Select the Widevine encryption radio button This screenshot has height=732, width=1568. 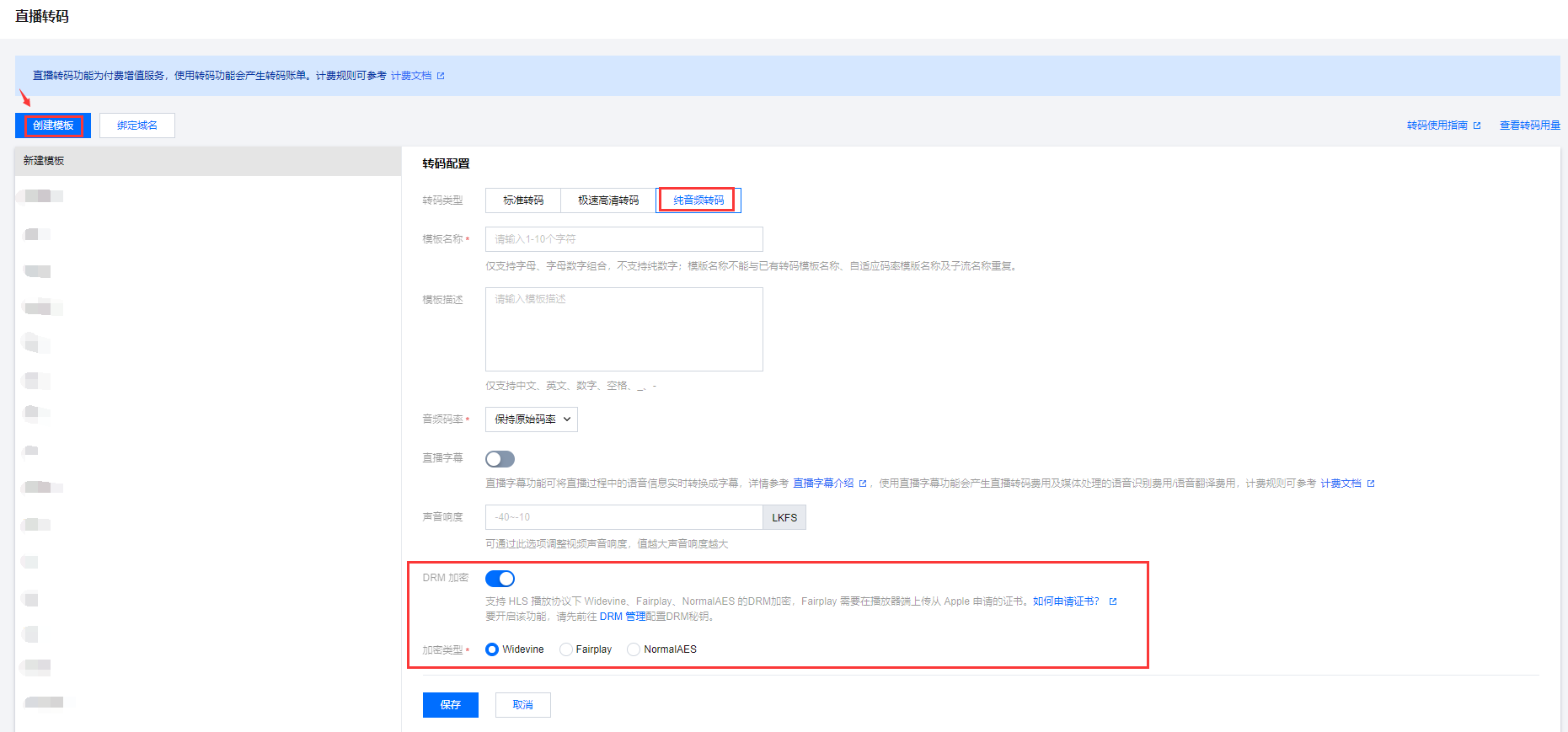tap(492, 649)
